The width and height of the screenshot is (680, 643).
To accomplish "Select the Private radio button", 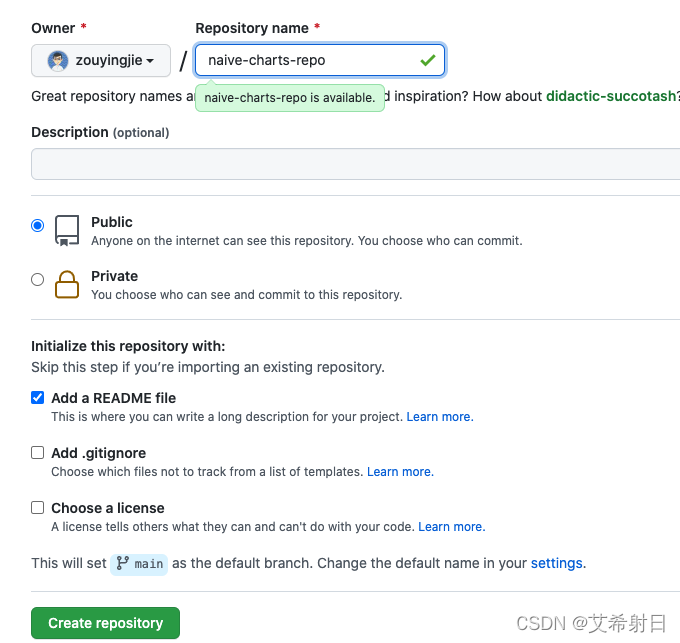I will pyautogui.click(x=38, y=280).
